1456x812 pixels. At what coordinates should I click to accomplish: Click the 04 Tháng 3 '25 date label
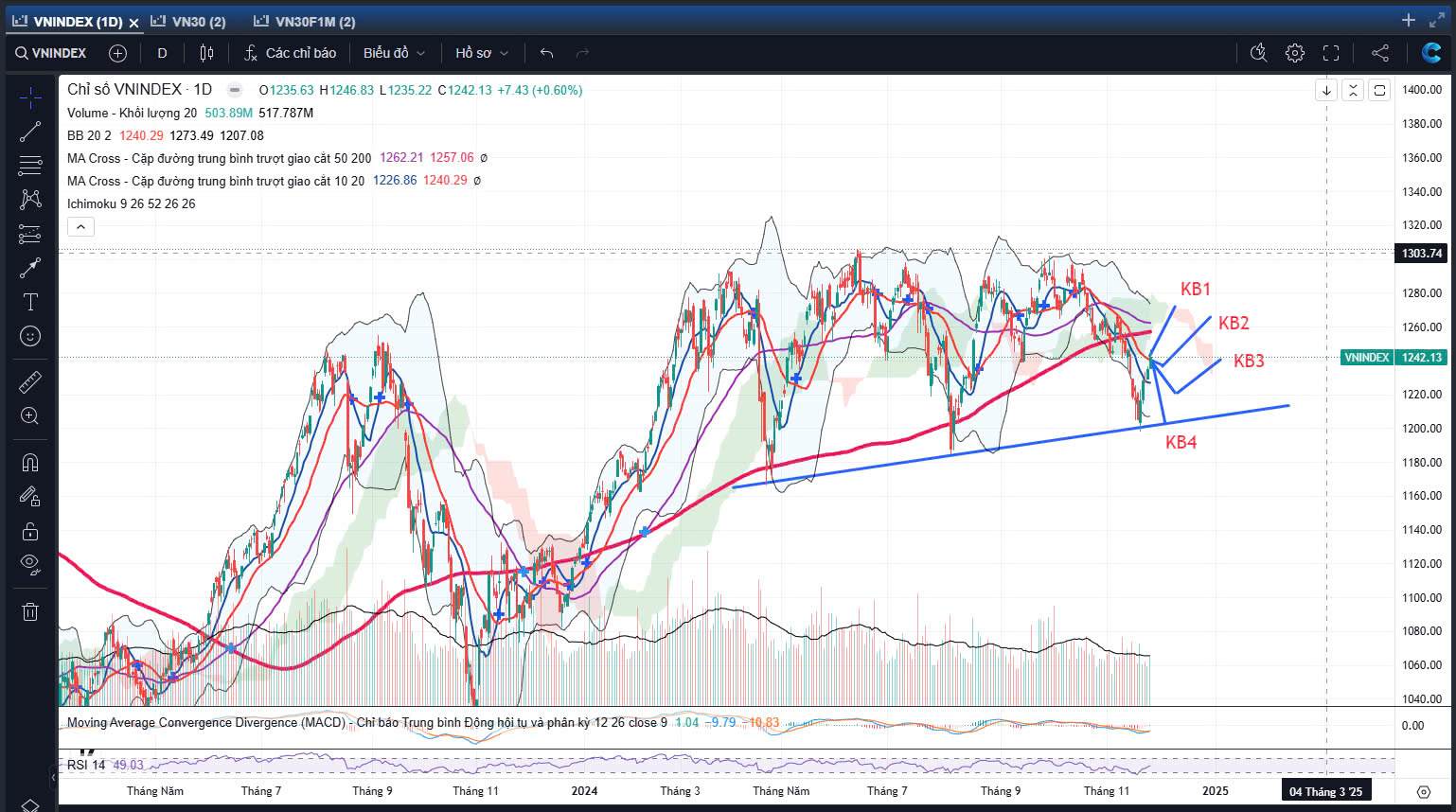coord(1325,791)
